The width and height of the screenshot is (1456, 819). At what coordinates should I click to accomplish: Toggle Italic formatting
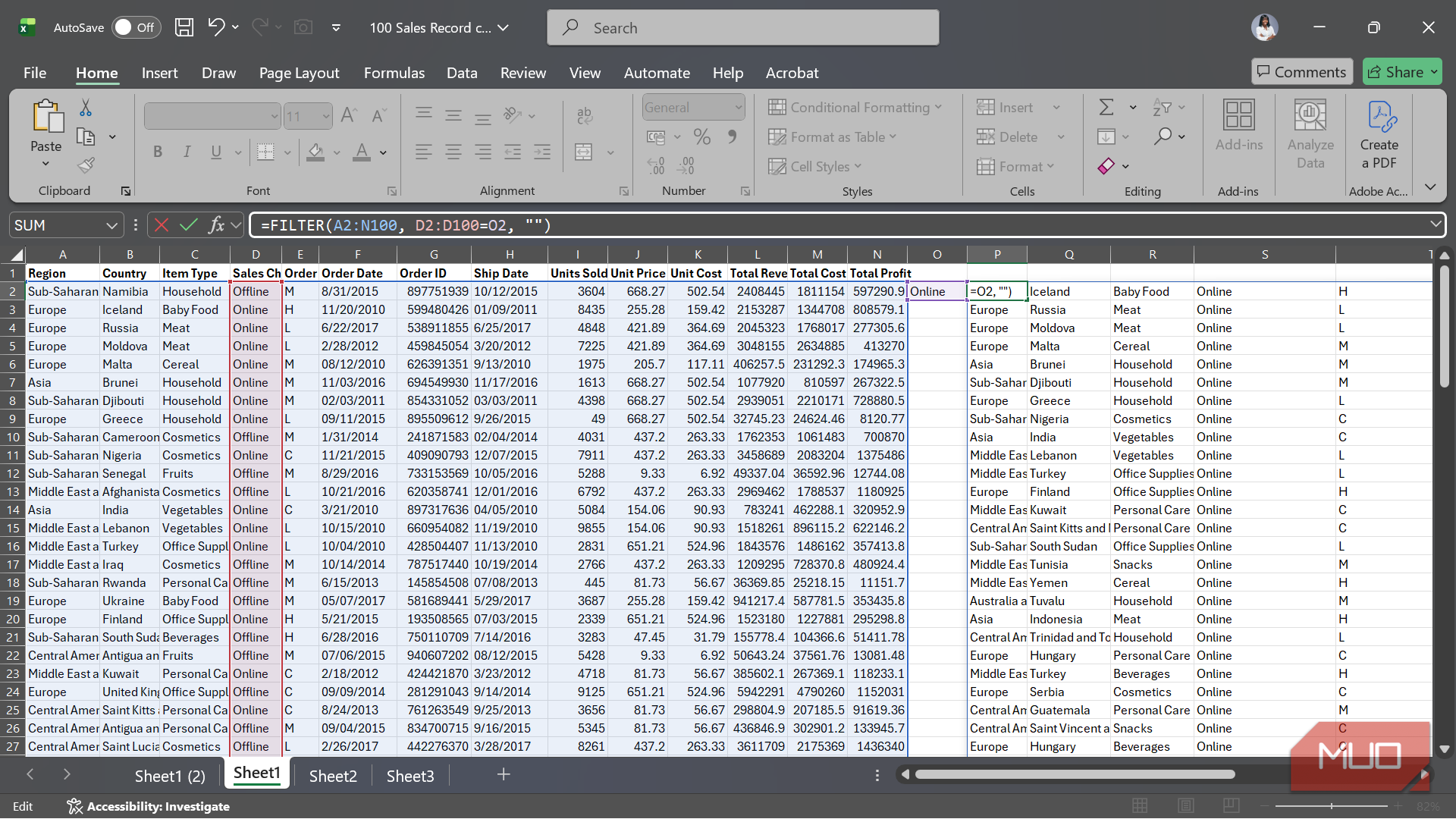click(x=187, y=152)
